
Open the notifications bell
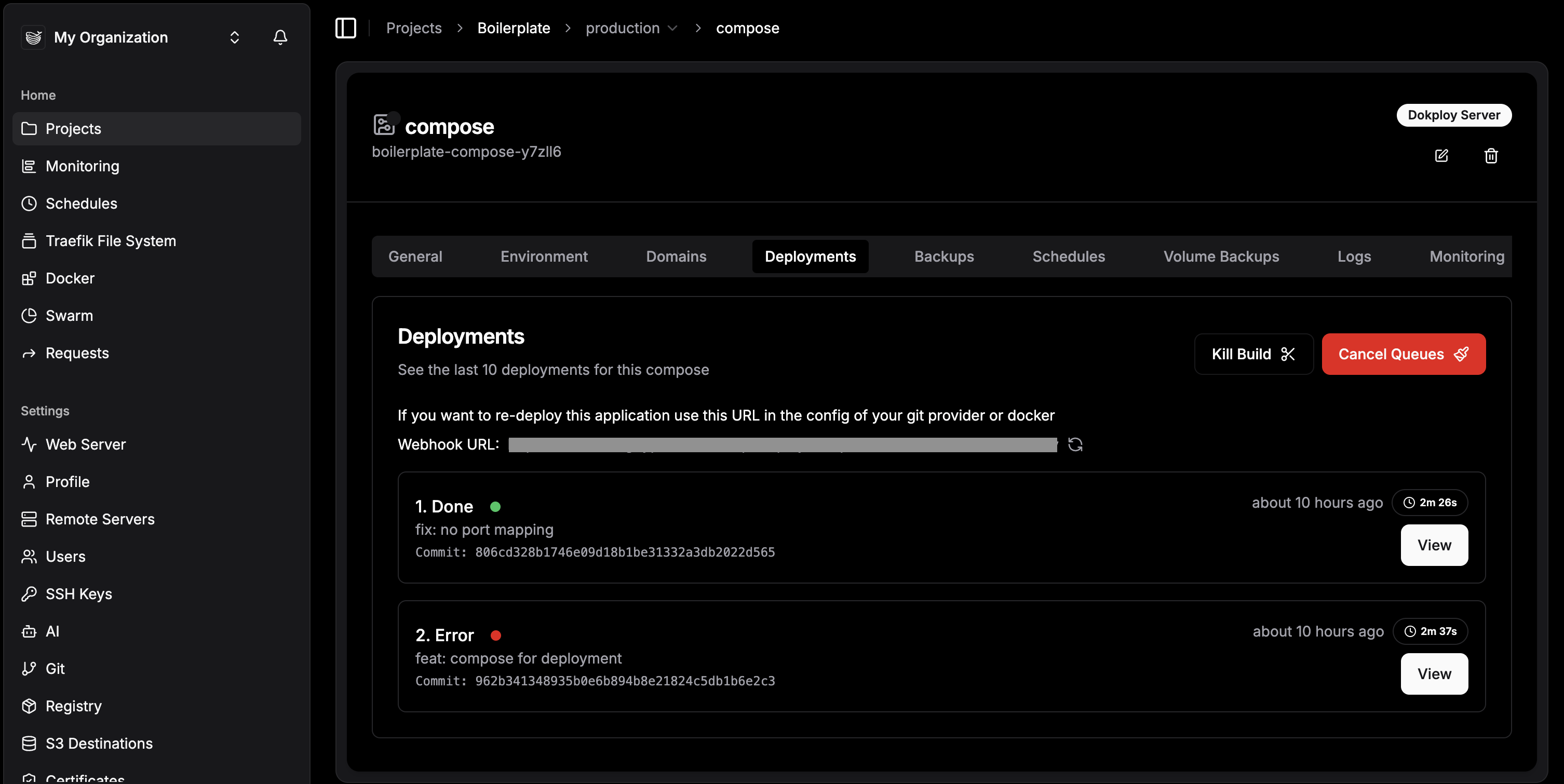(x=280, y=37)
